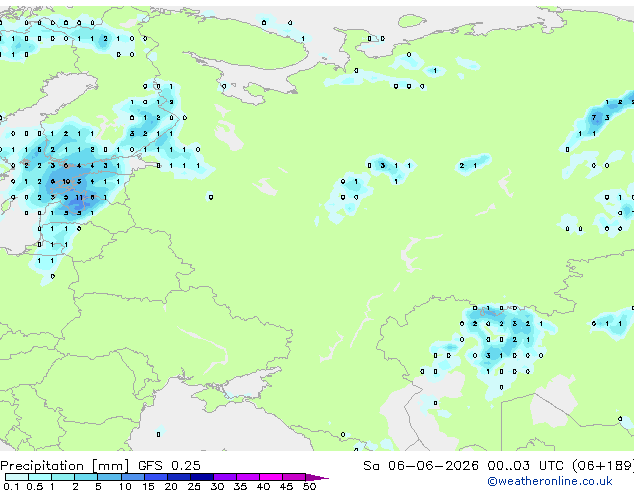The height and width of the screenshot is (490, 634).
Task: Pick the palest 0.1–0.5 mm legend swatch
Action: (x=17, y=477)
